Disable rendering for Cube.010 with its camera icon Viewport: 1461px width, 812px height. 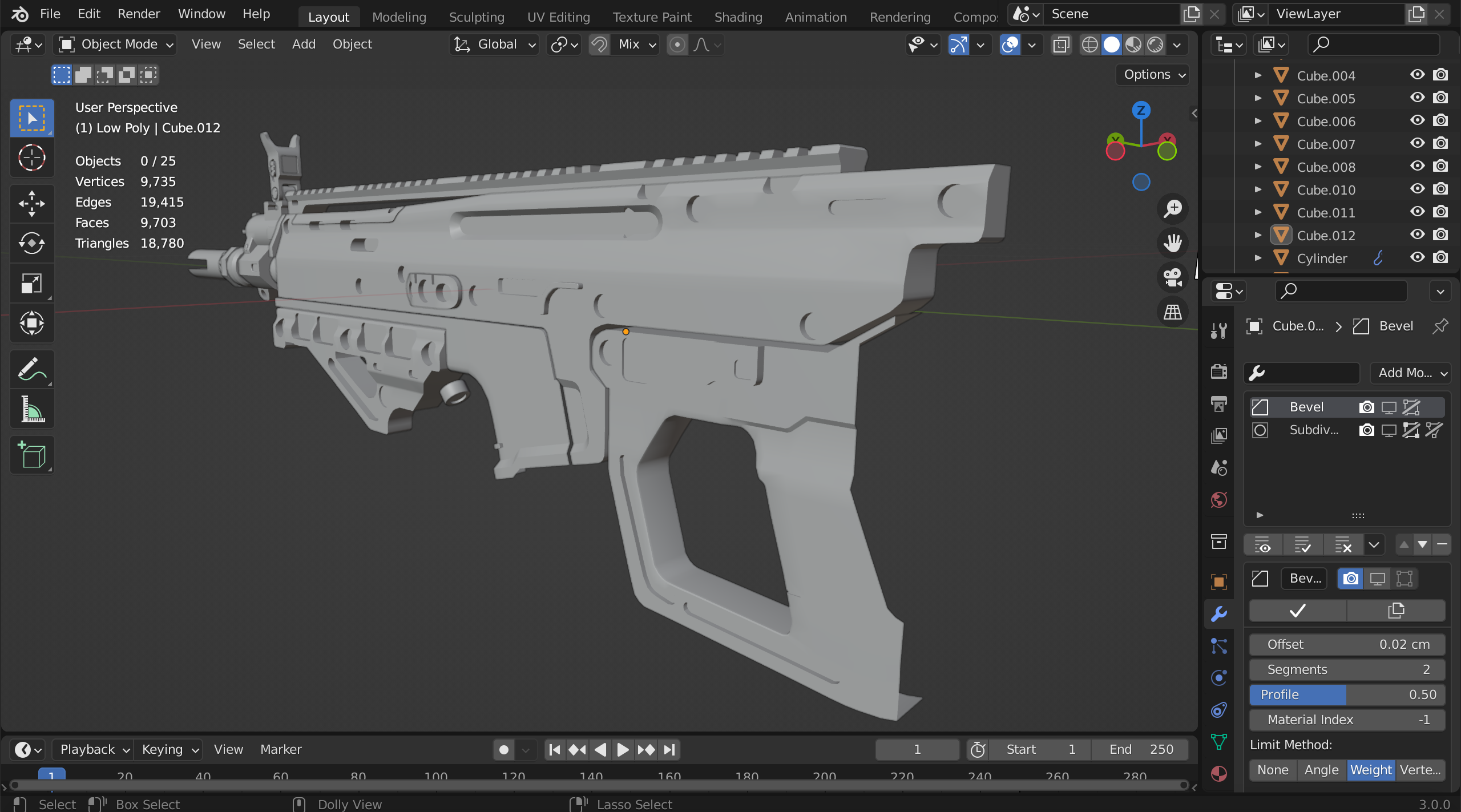pyautogui.click(x=1440, y=189)
